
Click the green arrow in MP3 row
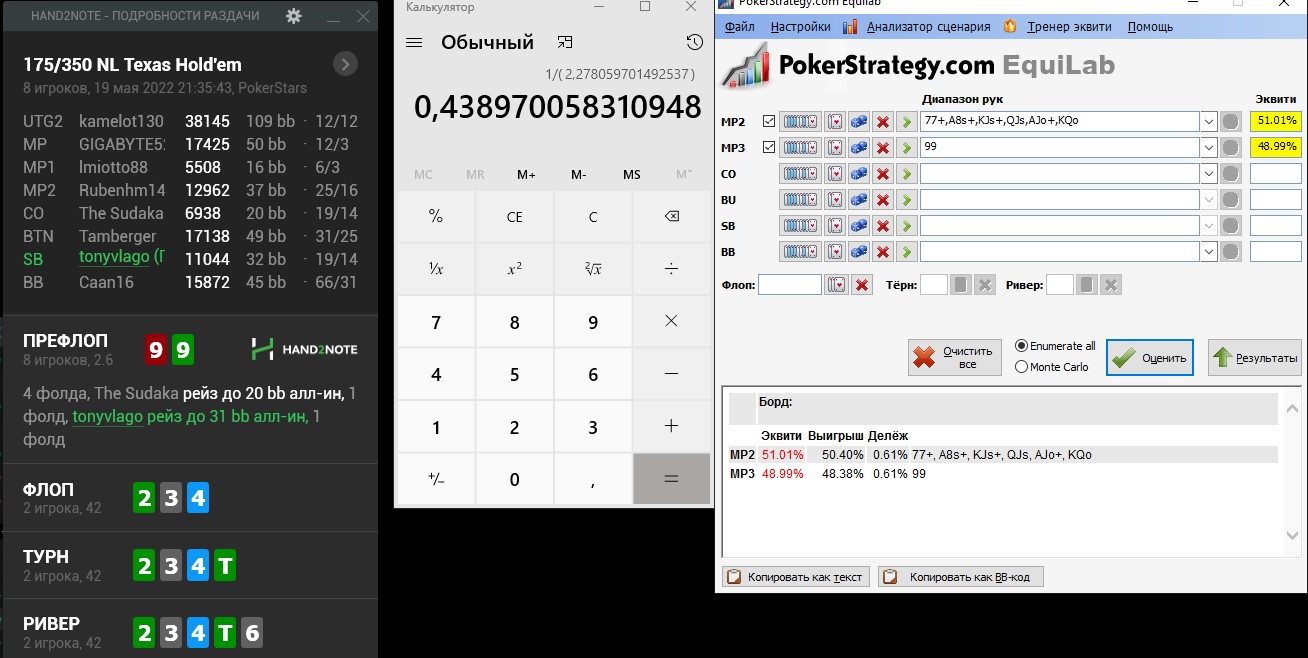coord(907,147)
